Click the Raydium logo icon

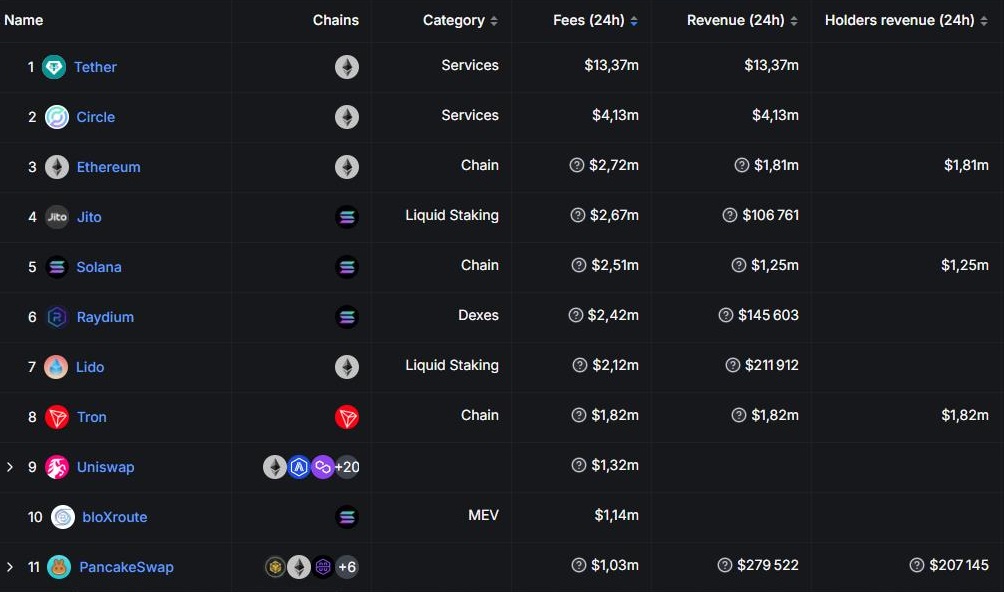(57, 317)
